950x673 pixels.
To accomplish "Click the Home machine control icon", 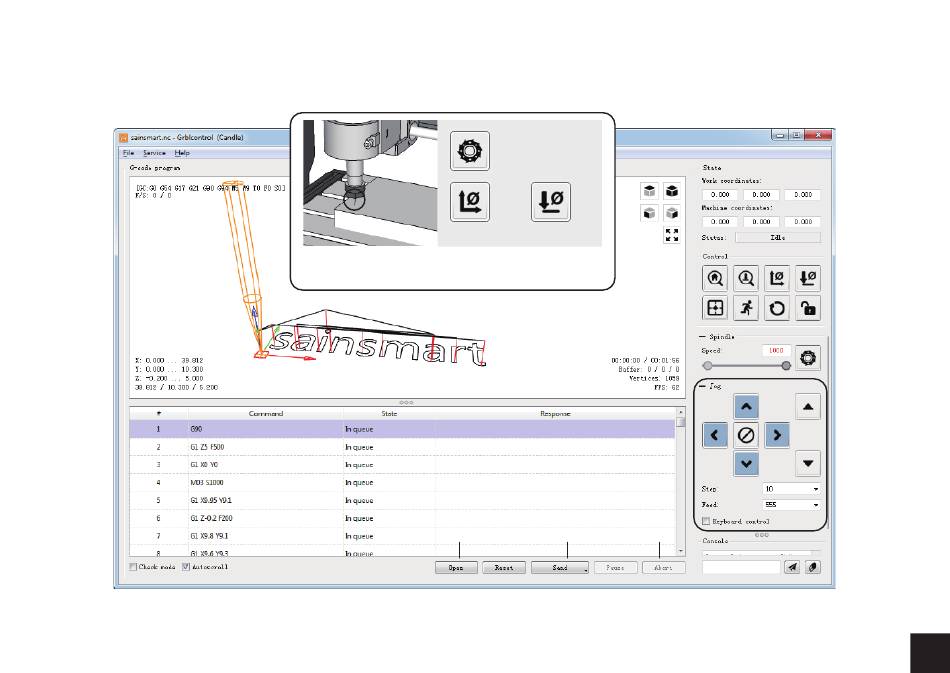I will coord(715,278).
